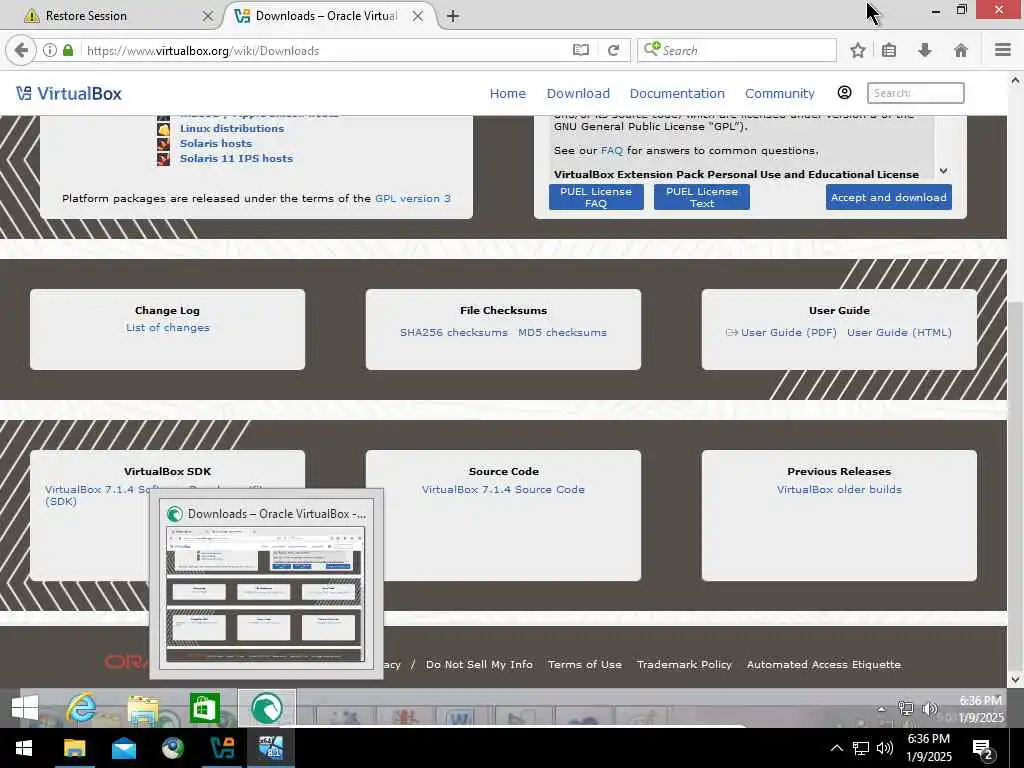Open the User Guide (HTML) link

[899, 332]
